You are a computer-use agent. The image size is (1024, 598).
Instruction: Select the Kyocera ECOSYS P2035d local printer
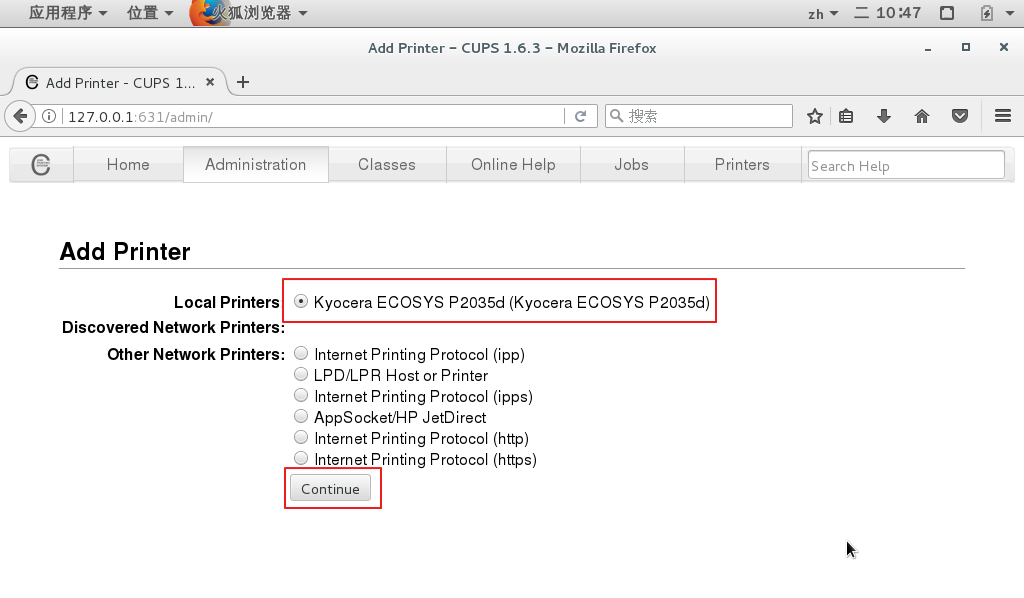coord(301,302)
